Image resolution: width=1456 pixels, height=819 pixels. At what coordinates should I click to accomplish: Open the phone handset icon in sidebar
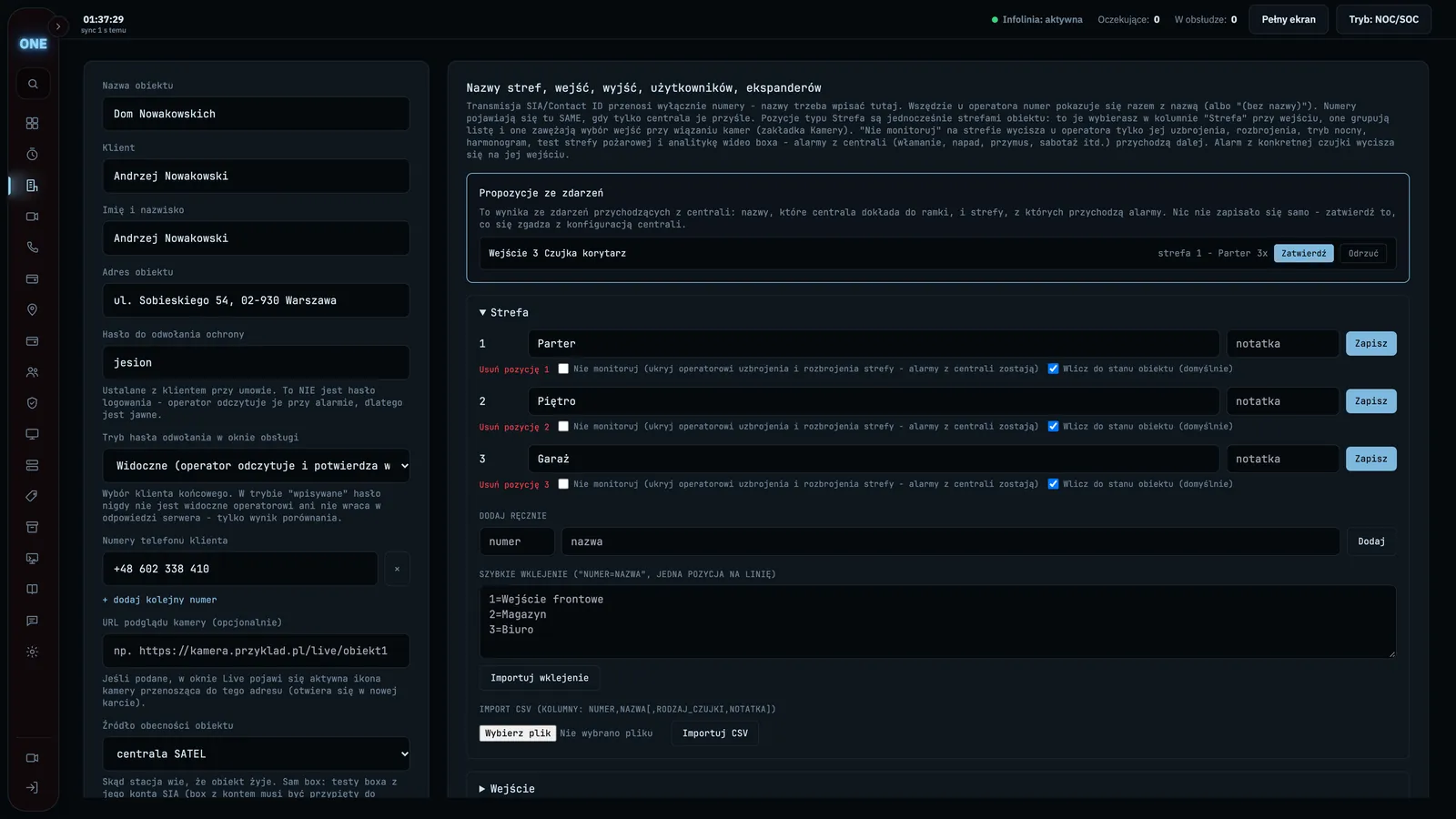(33, 248)
